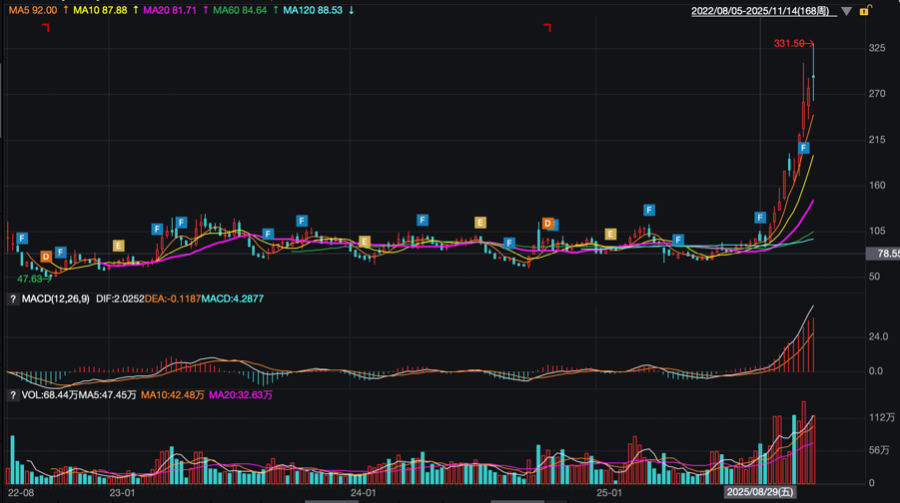The height and width of the screenshot is (503, 900).
Task: Click the red corner marker at top left
Action: point(46,28)
